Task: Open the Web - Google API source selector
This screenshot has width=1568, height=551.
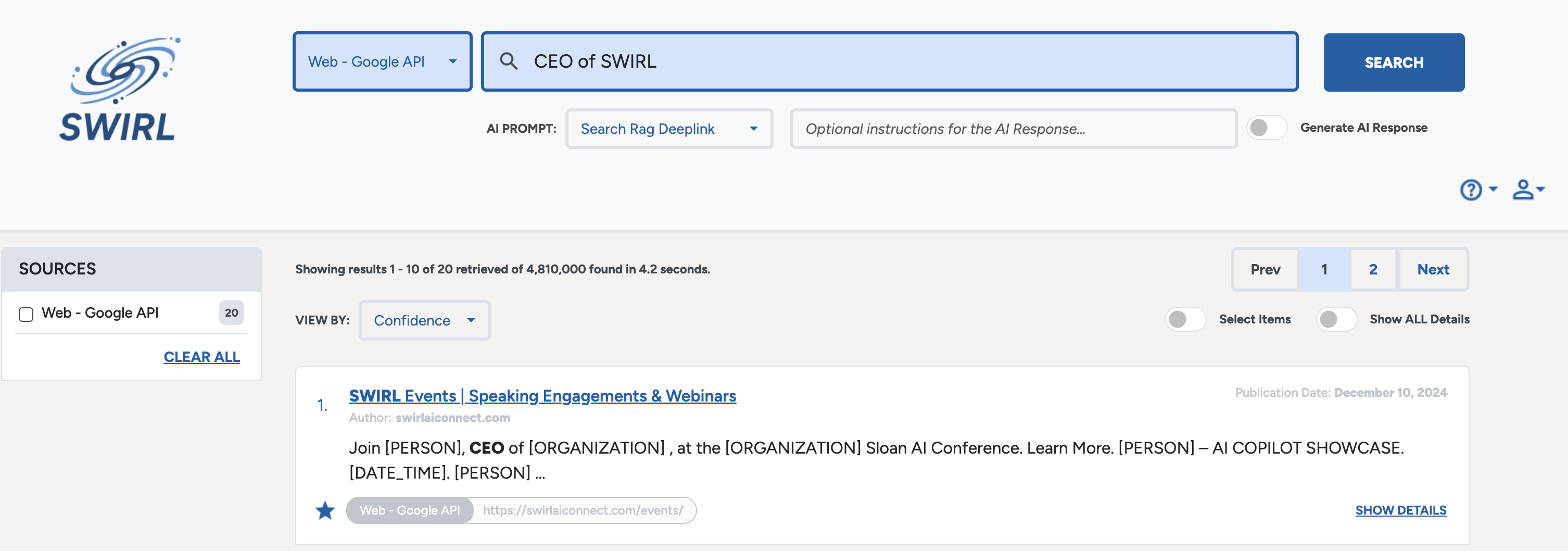Action: pos(382,61)
